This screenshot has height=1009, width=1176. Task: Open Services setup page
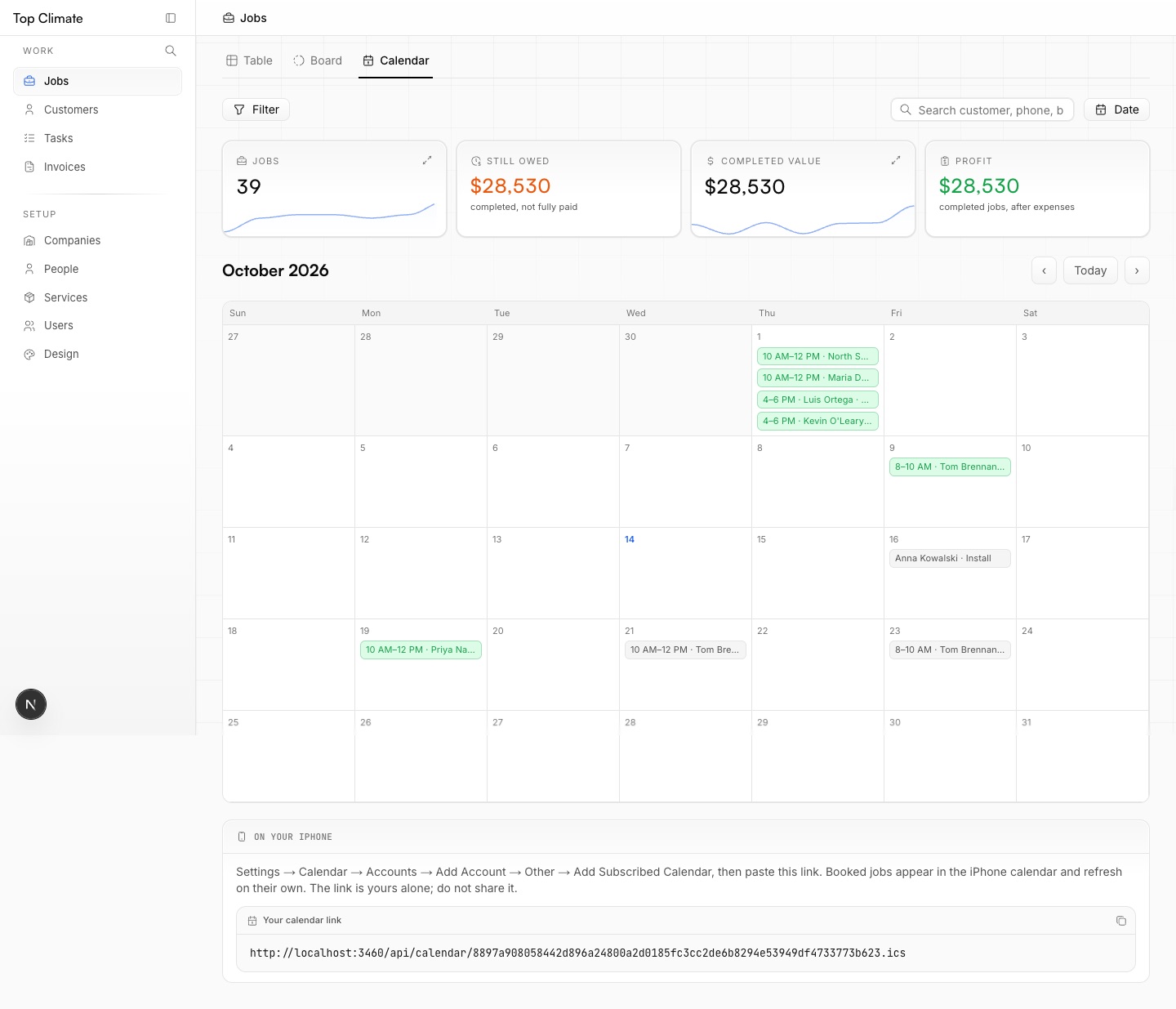tap(97, 297)
